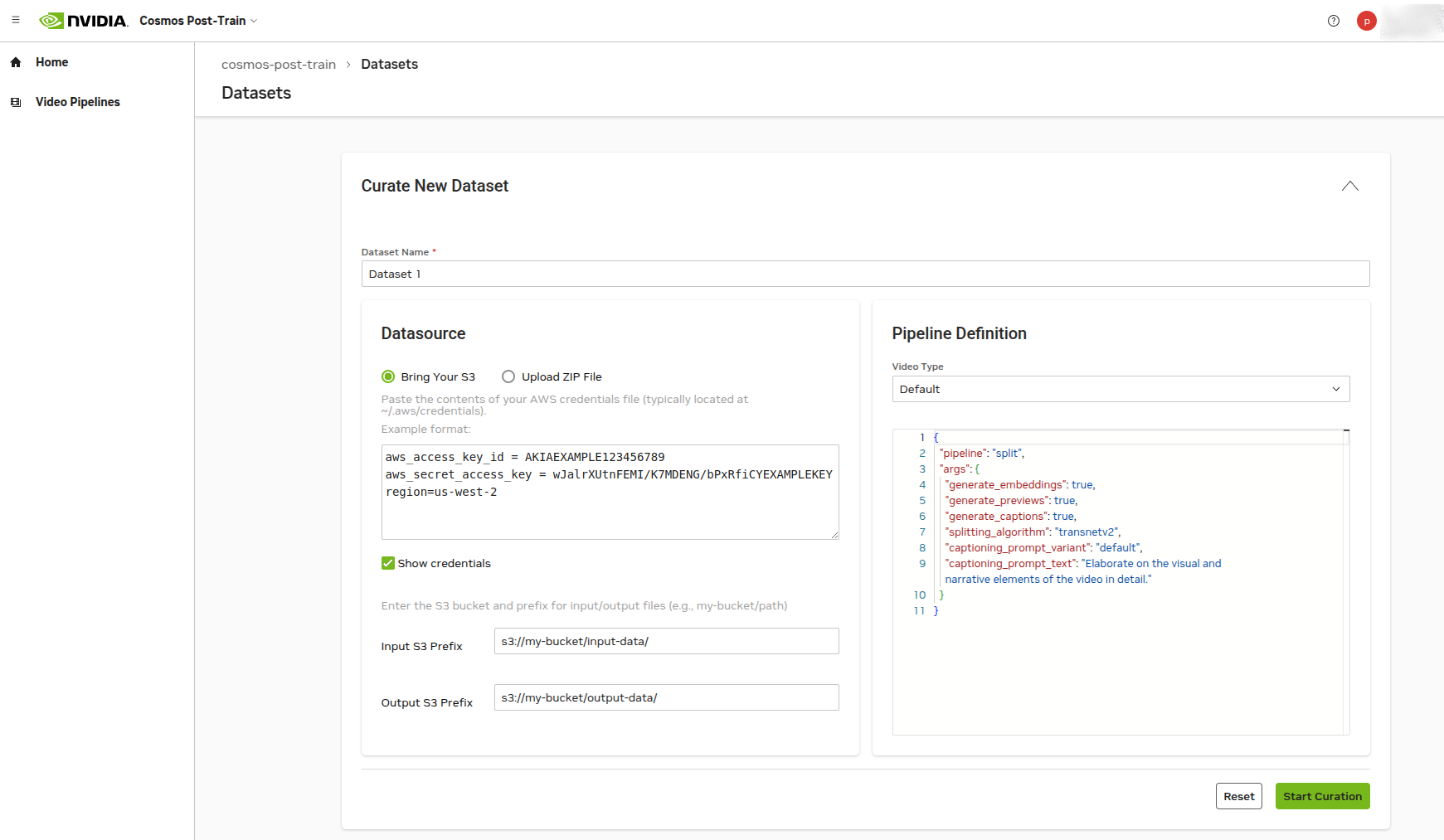This screenshot has width=1444, height=840.
Task: Click the Home house icon
Action: [16, 62]
